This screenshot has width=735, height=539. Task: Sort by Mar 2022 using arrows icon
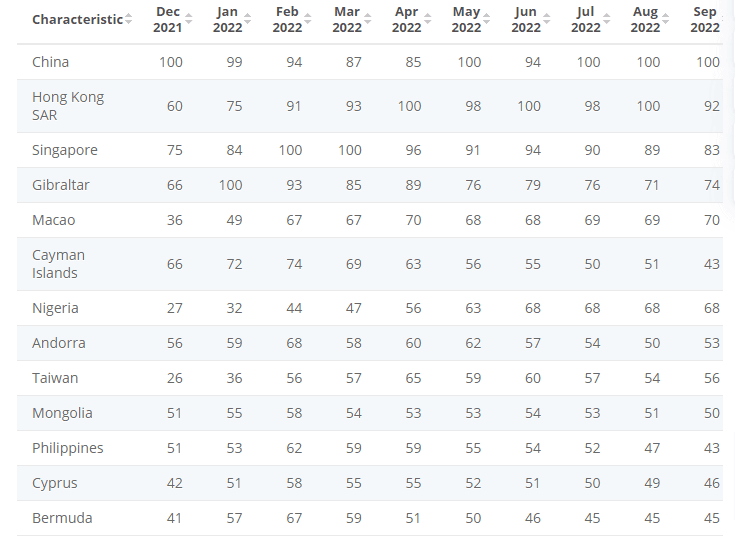pos(368,20)
